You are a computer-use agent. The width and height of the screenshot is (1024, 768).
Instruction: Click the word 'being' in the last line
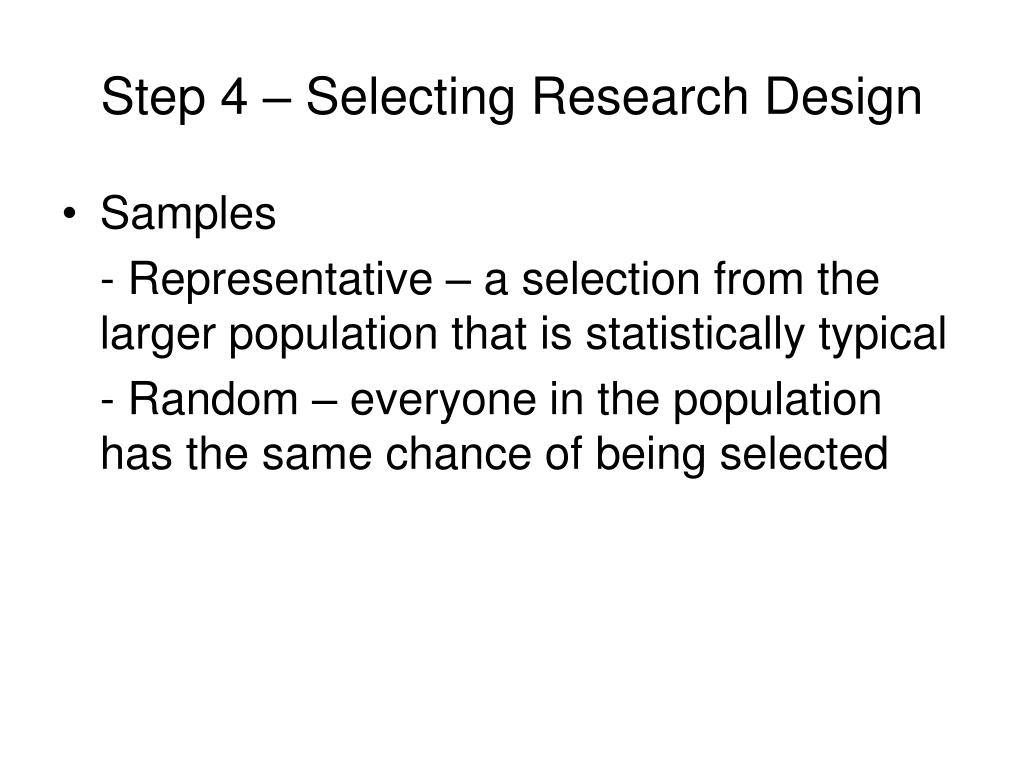650,455
